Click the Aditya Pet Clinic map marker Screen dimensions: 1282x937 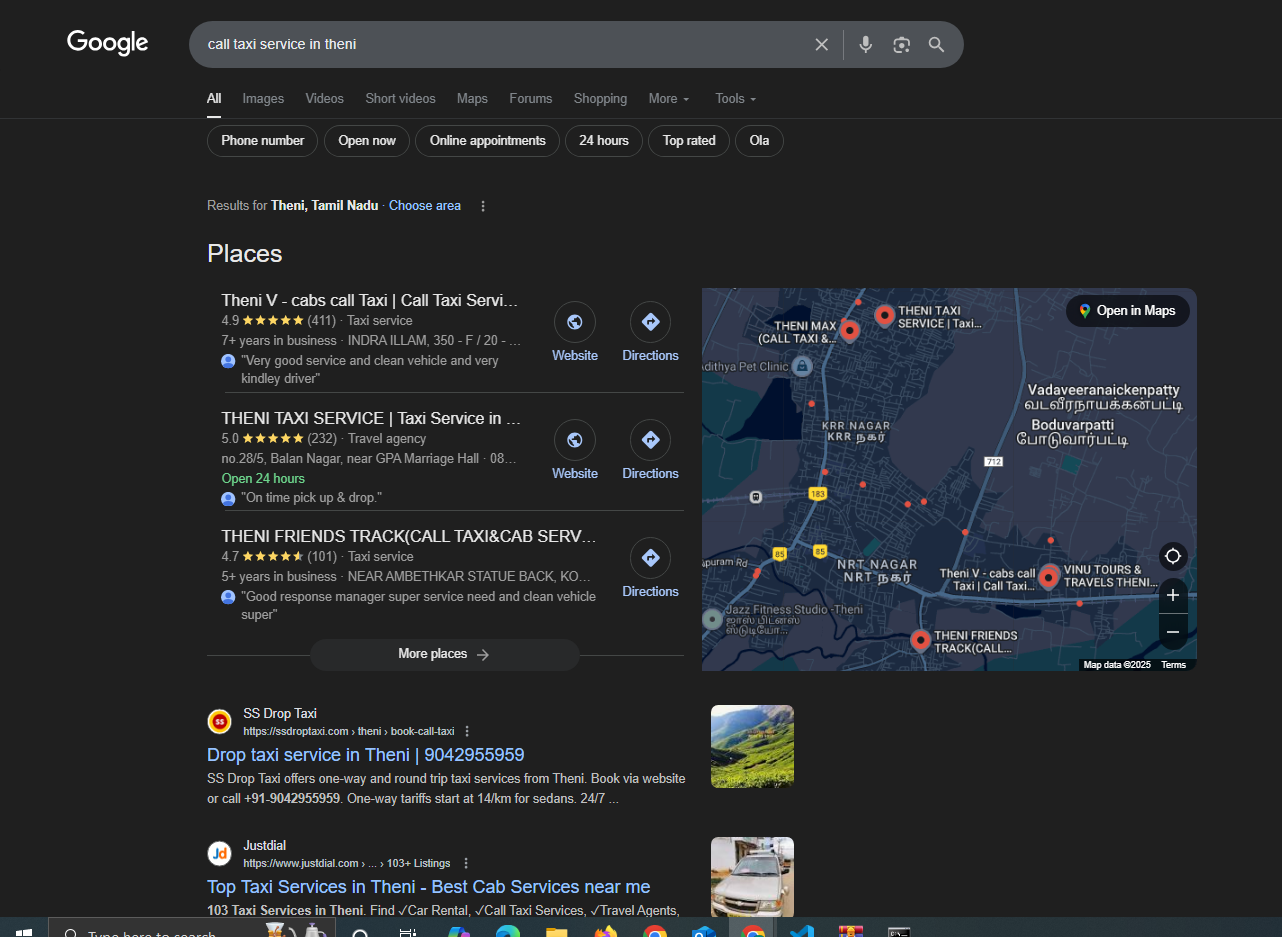(802, 366)
